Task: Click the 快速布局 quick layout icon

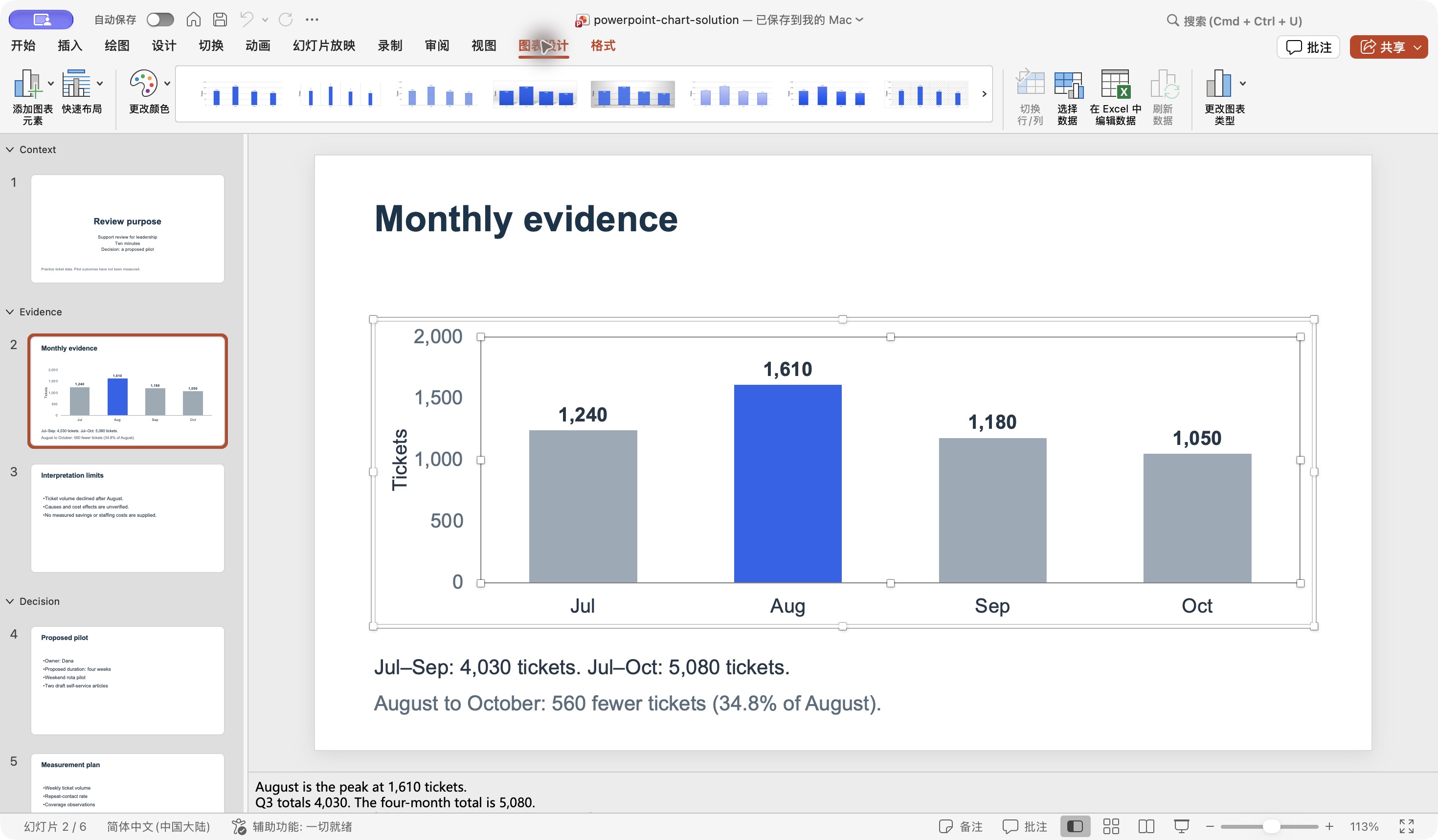Action: coord(76,84)
